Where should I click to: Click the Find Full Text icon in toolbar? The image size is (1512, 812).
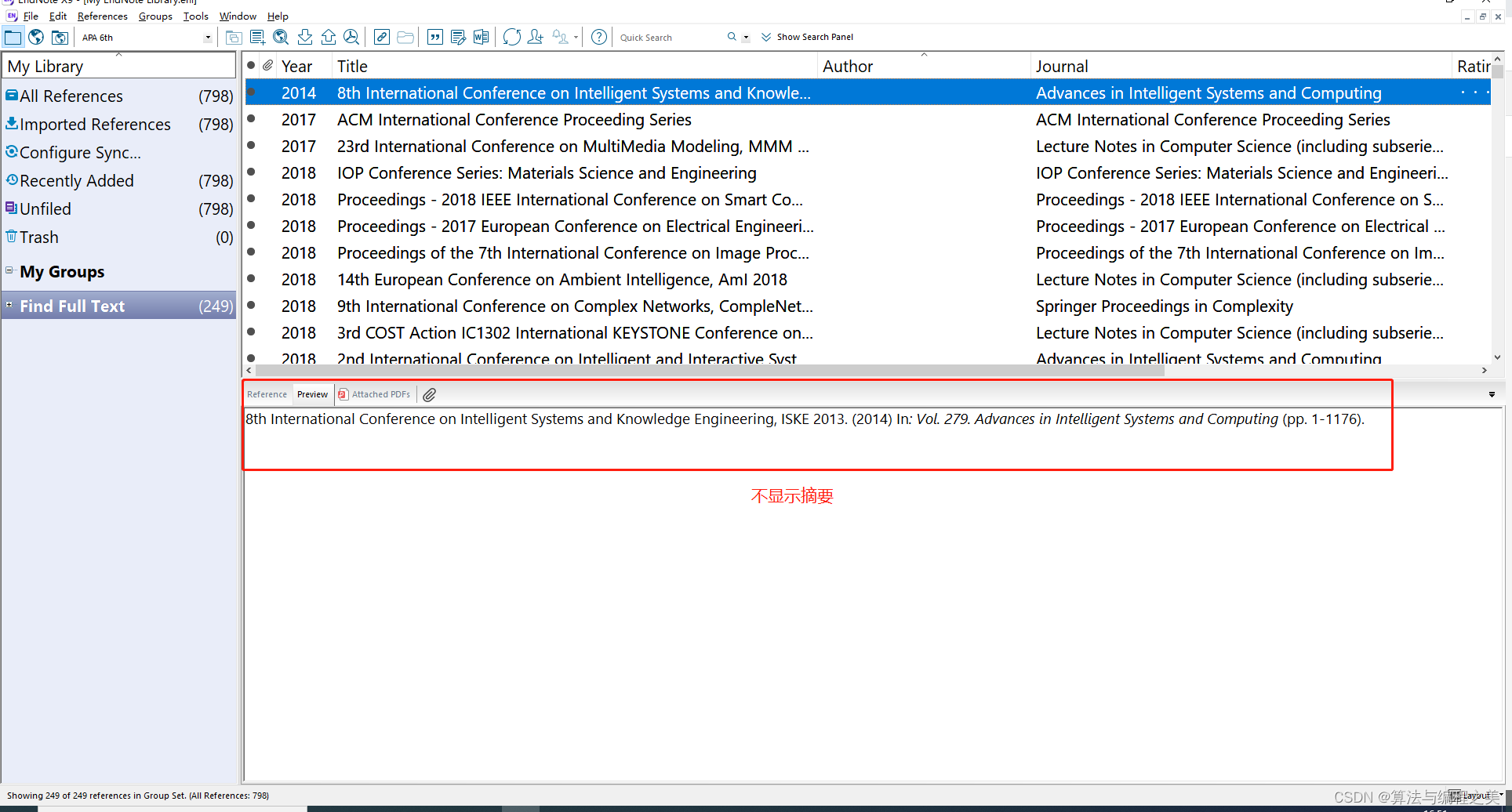click(x=351, y=37)
